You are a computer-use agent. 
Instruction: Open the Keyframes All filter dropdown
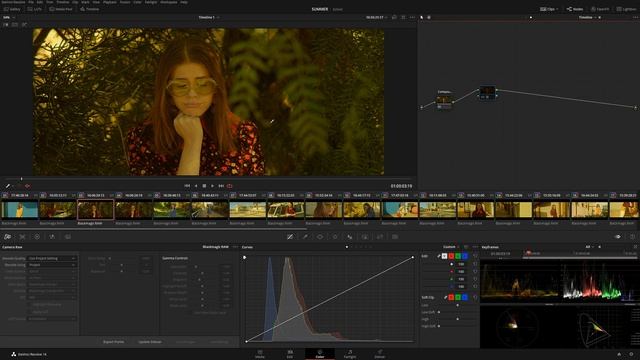pyautogui.click(x=590, y=247)
